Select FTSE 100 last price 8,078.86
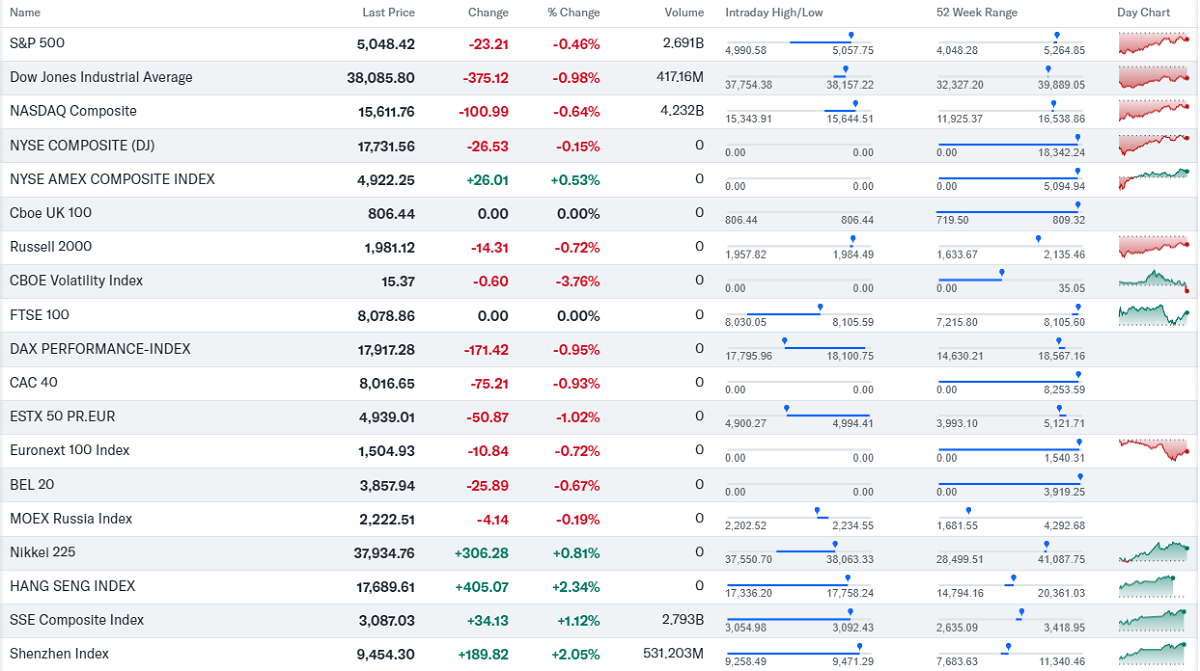The height and width of the screenshot is (671, 1200). 386,316
